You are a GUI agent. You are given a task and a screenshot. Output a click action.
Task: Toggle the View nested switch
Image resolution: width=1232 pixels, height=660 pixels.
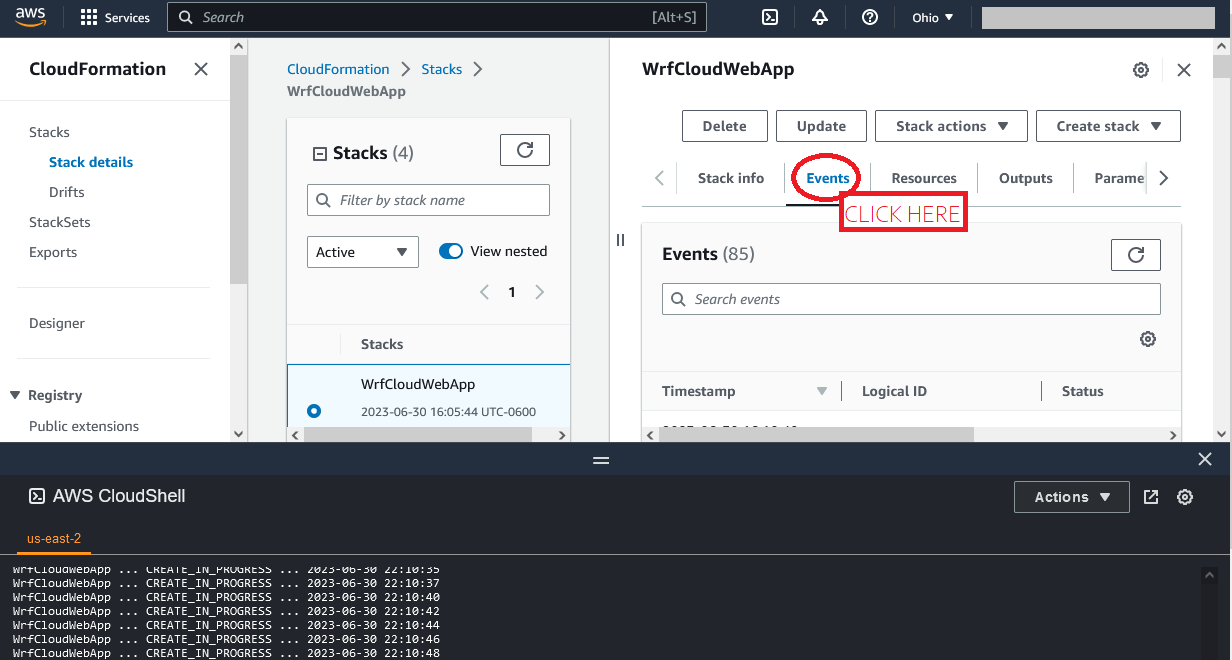tap(451, 251)
